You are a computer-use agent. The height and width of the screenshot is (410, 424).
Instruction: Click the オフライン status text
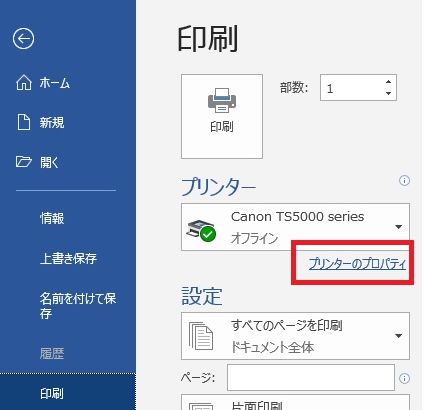click(254, 238)
